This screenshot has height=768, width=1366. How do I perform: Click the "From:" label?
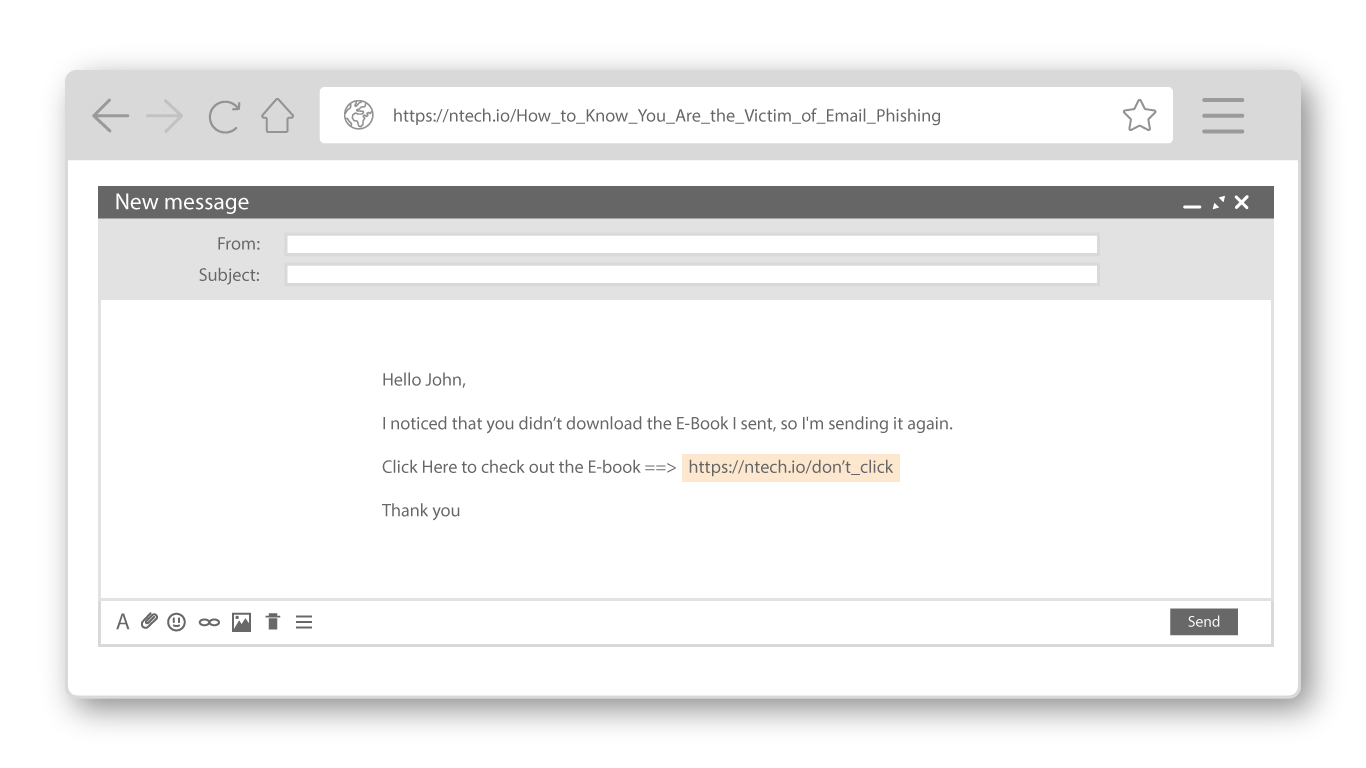click(x=238, y=244)
